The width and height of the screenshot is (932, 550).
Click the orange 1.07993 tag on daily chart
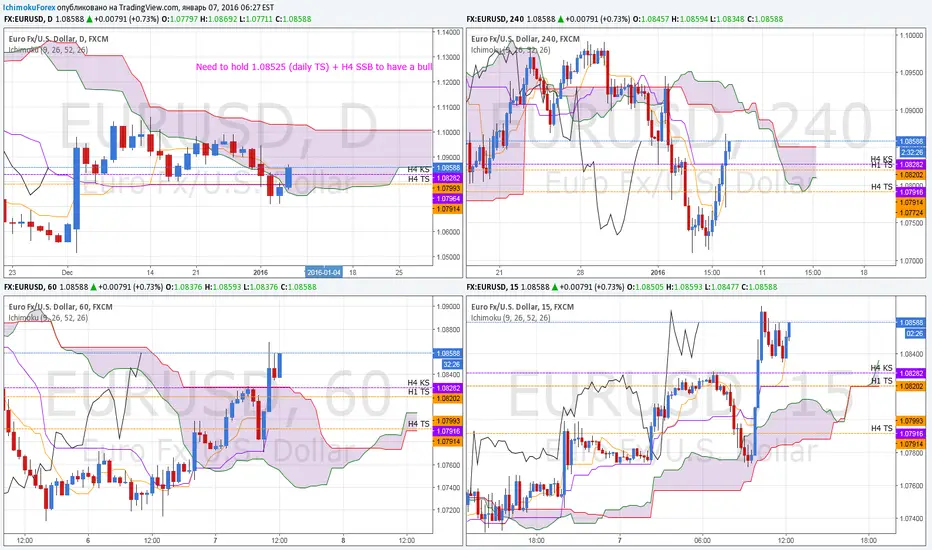pos(448,188)
